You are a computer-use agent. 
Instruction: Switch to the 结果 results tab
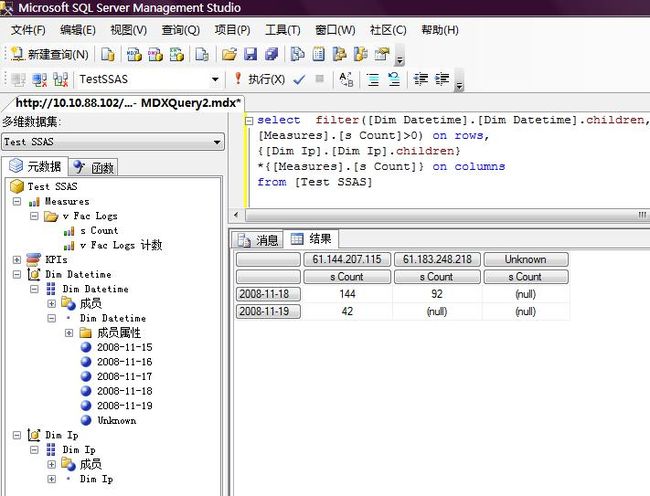click(x=311, y=239)
